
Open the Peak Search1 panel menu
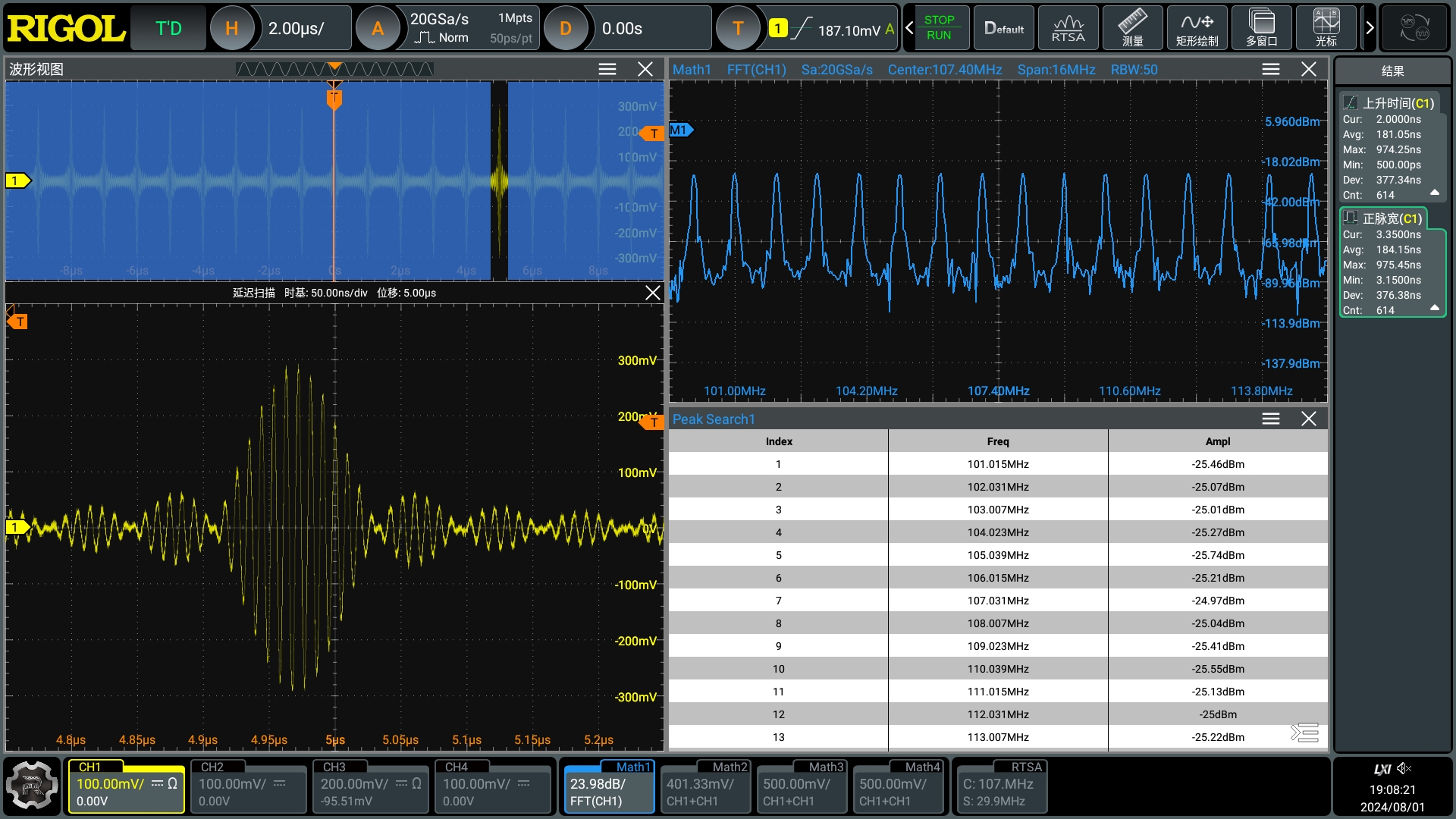(x=1269, y=419)
